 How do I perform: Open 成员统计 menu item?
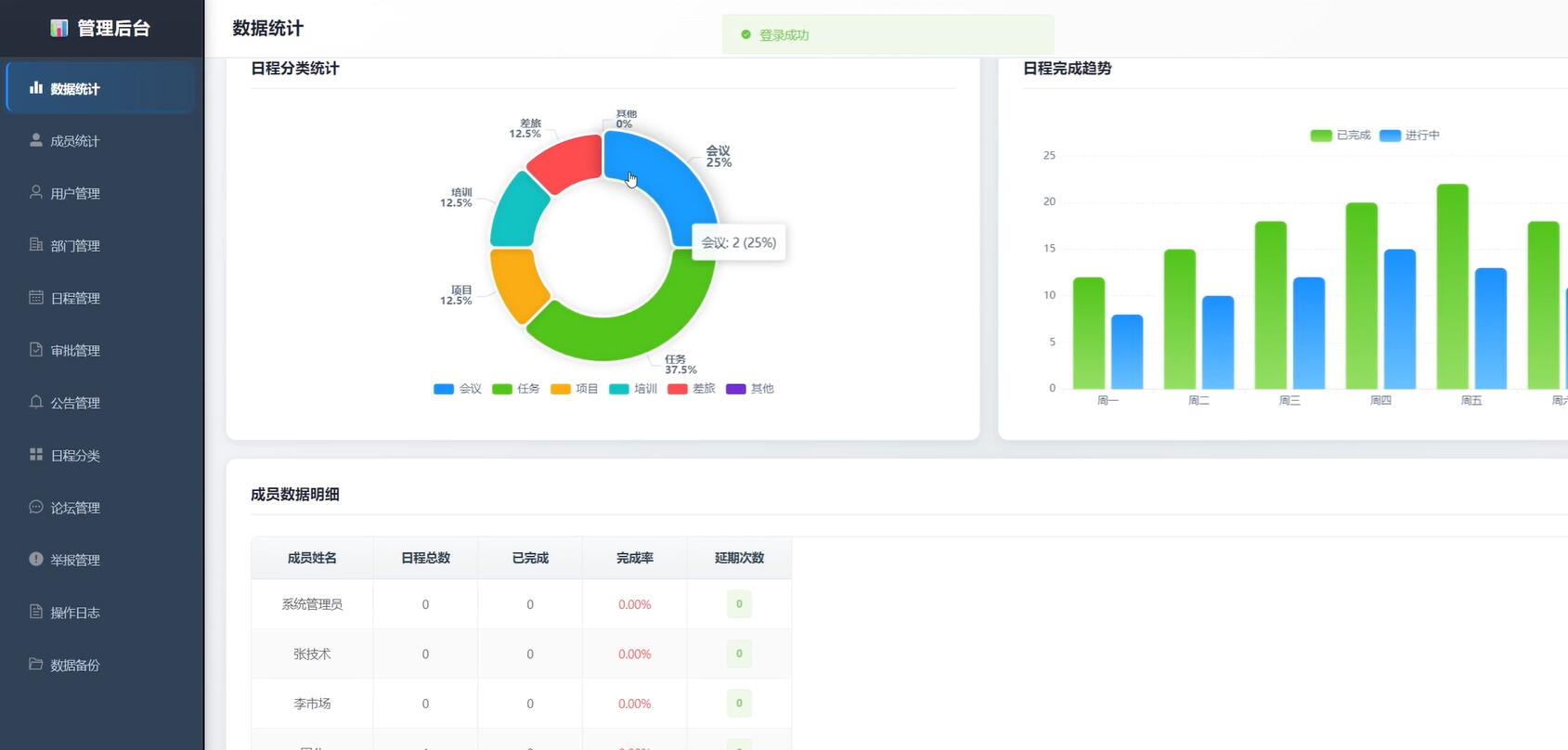(x=100, y=140)
